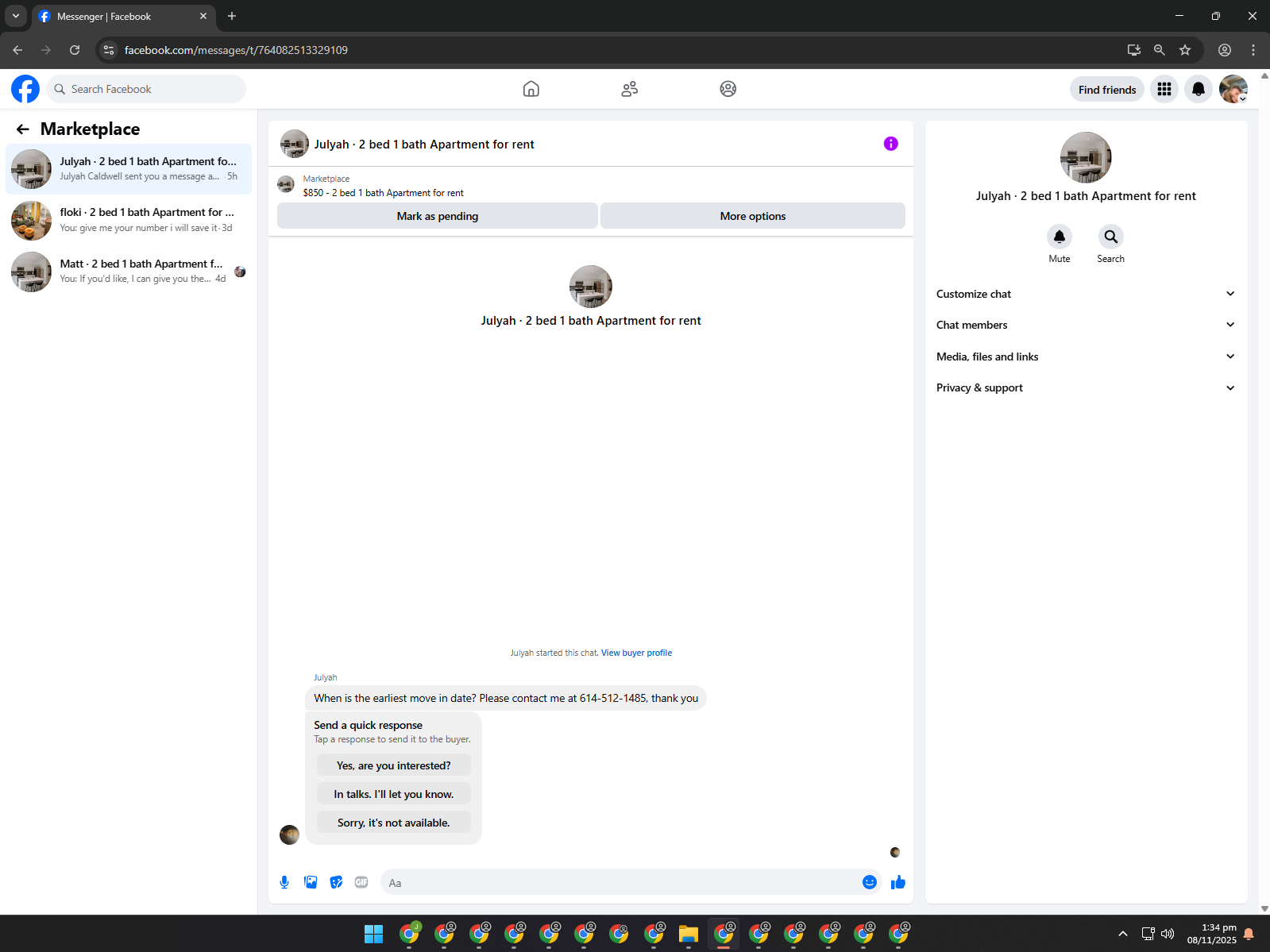This screenshot has width=1270, height=952.
Task: Open the Facebook menu grid icon
Action: [x=1164, y=89]
